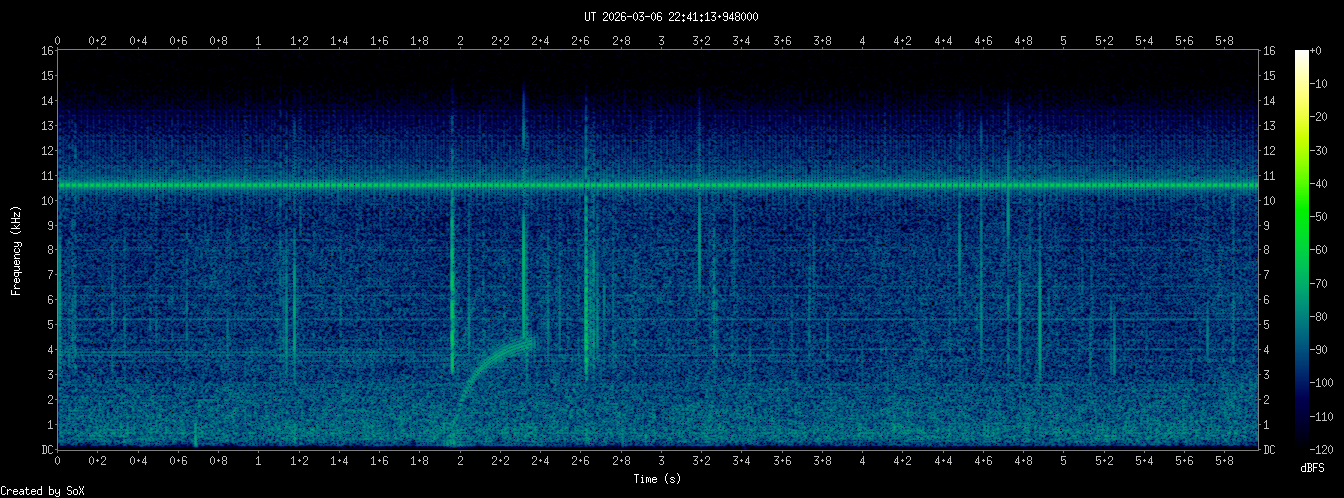The height and width of the screenshot is (498, 1344).
Task: Click the rising curved chirp trace near 2.2 seconds
Action: click(x=490, y=360)
